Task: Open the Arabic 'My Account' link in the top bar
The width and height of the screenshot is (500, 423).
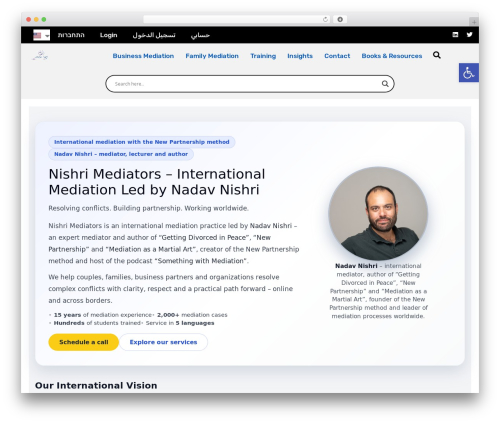Action: pos(200,35)
